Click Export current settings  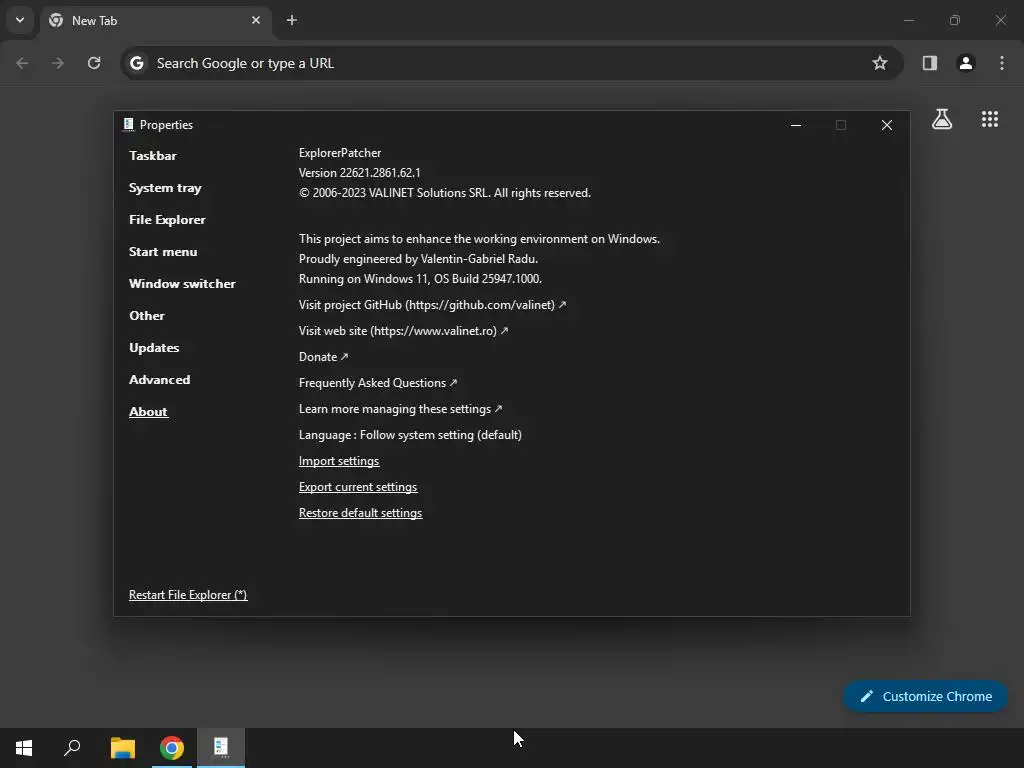pos(358,487)
